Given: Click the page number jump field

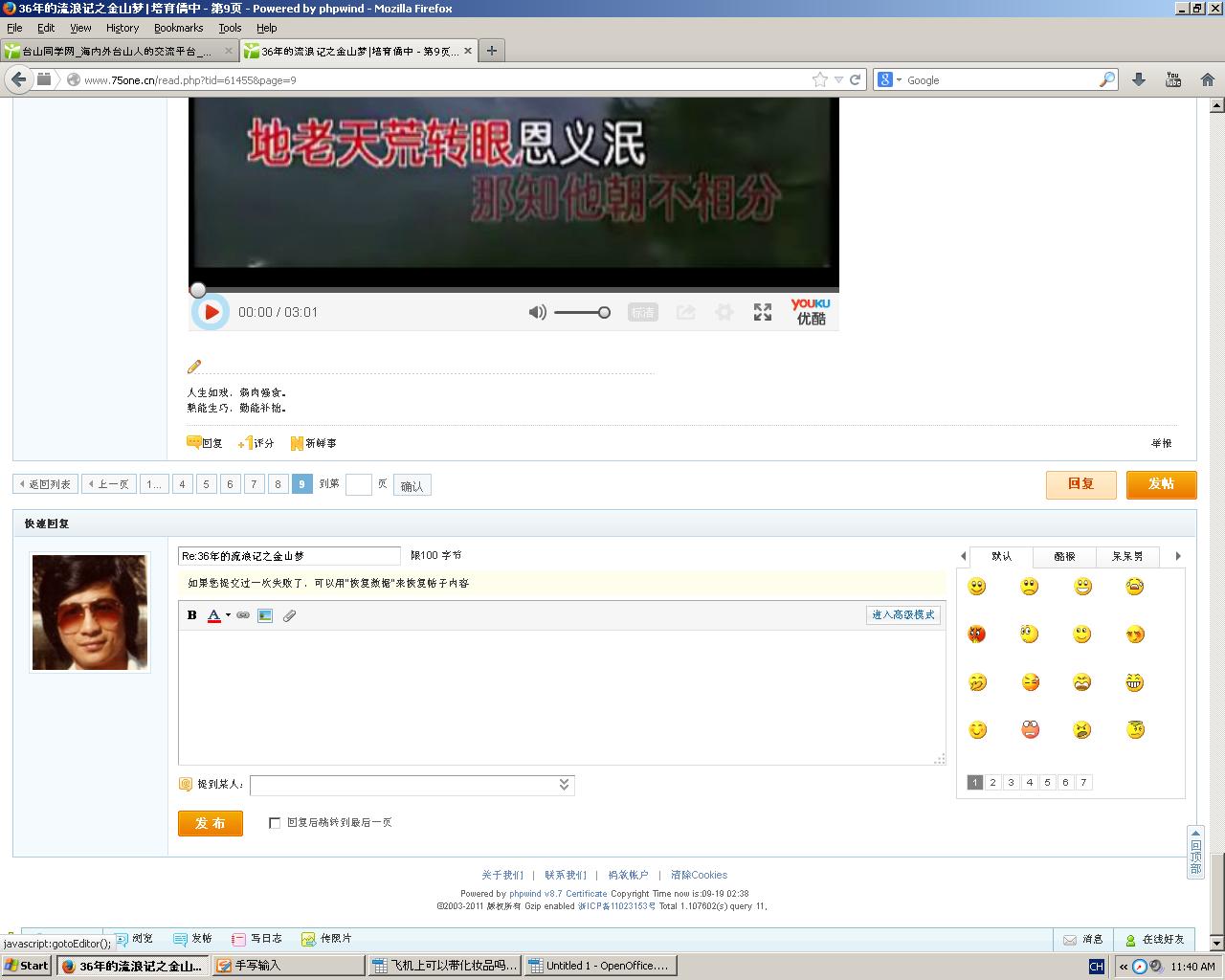Looking at the screenshot, I should click(x=358, y=484).
